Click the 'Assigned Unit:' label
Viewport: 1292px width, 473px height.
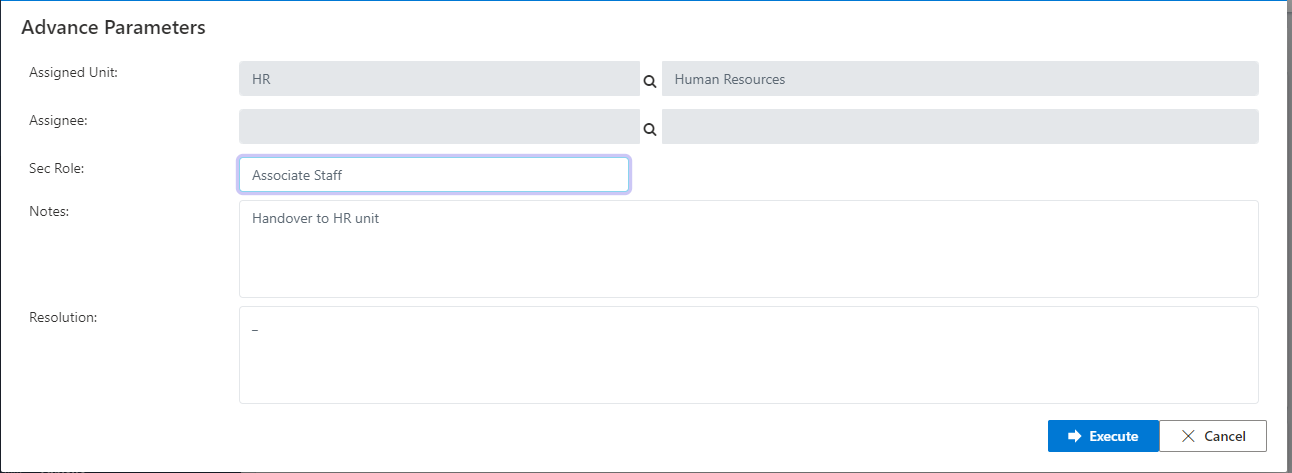[73, 72]
